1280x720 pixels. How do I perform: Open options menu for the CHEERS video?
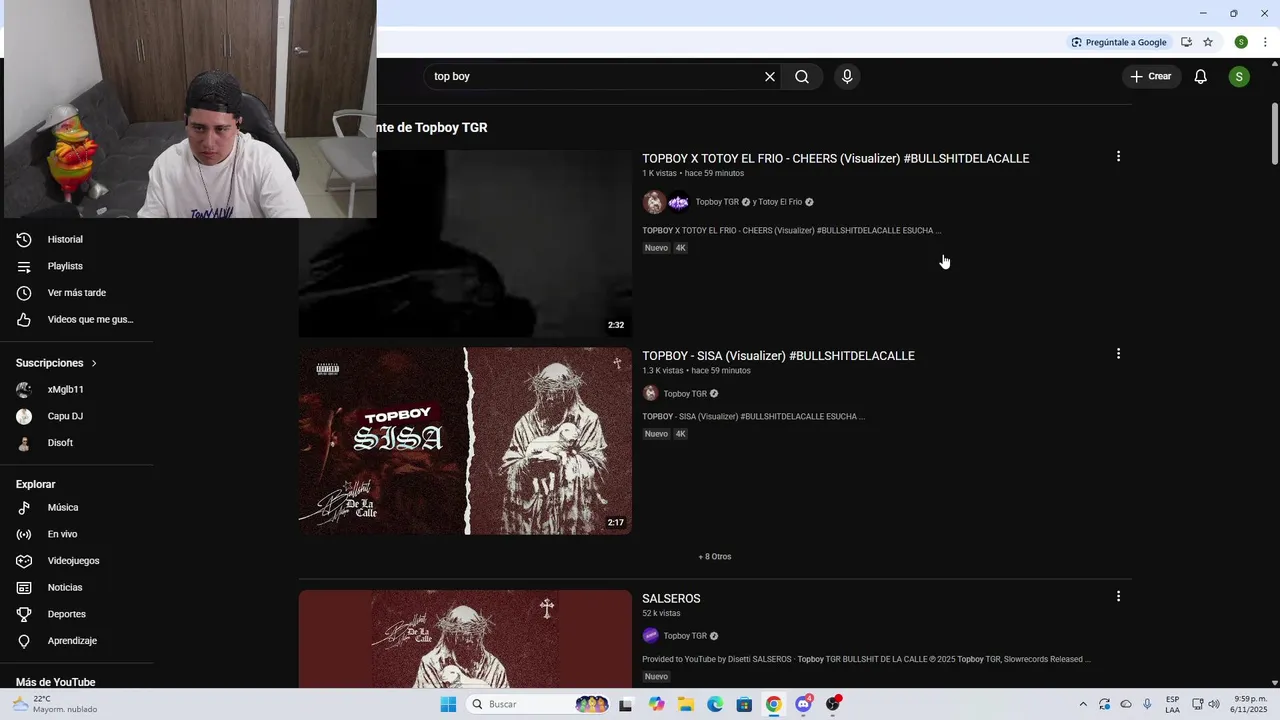(1118, 156)
